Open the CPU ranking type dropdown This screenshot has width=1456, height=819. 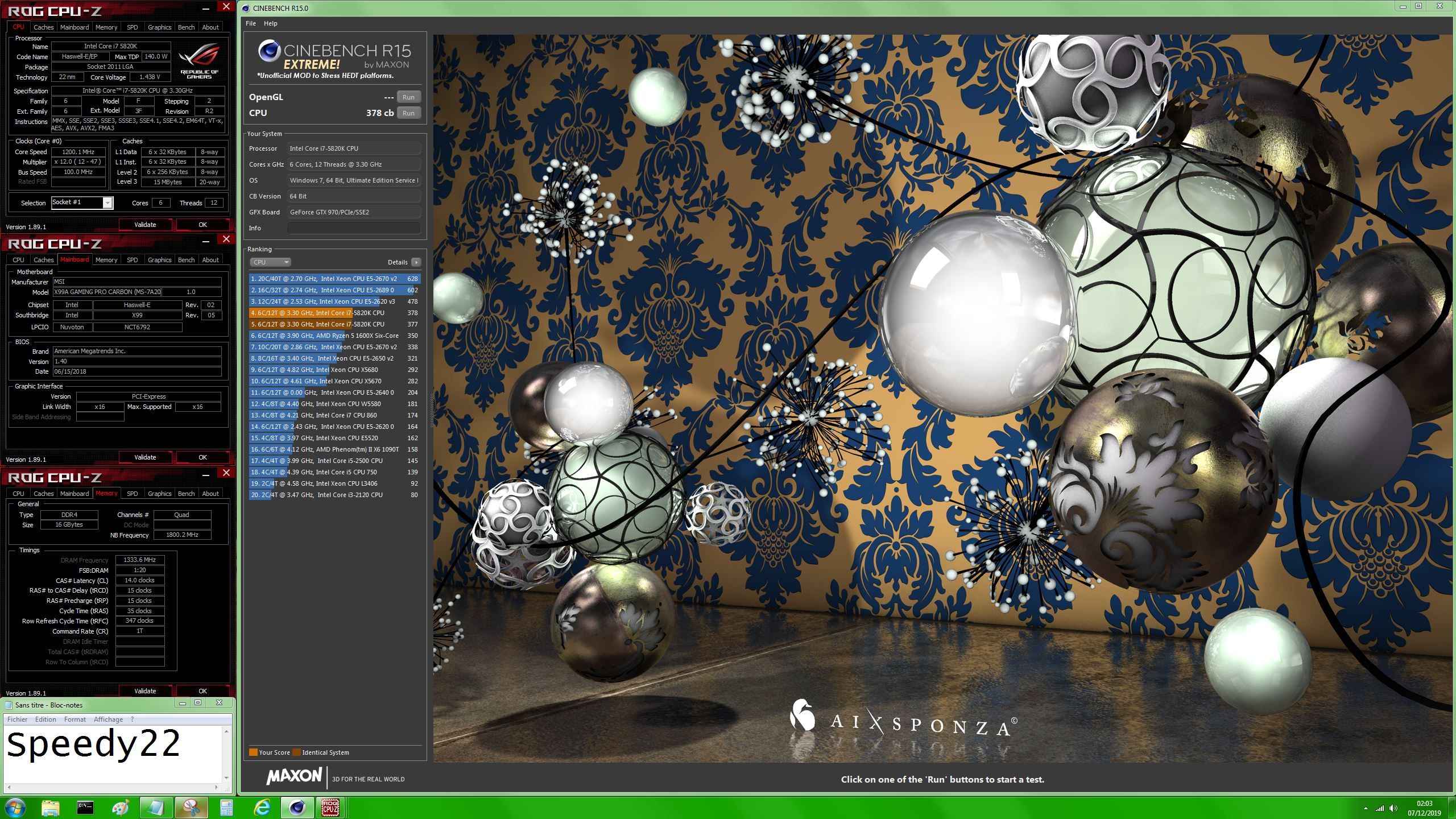point(270,262)
